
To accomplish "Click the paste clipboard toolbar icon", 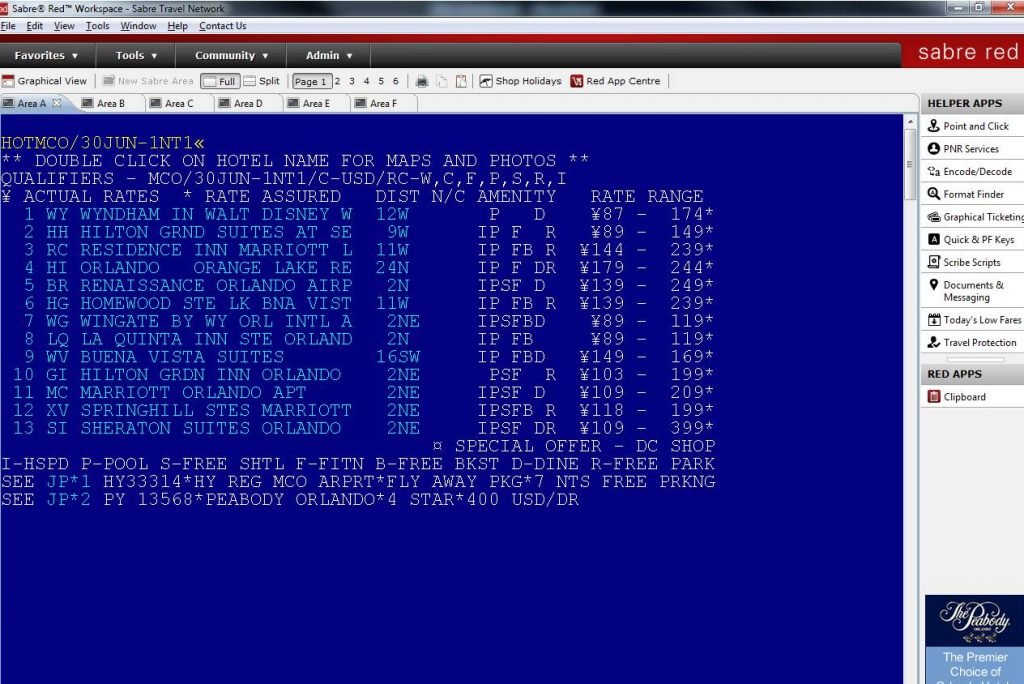I will point(461,81).
